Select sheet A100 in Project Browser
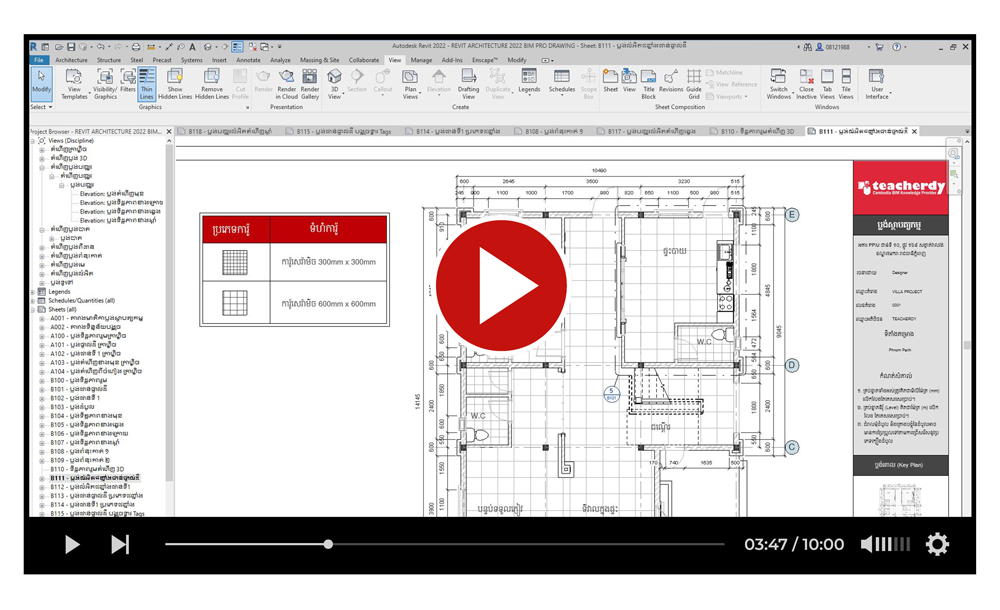This screenshot has width=1000, height=610. (x=88, y=336)
